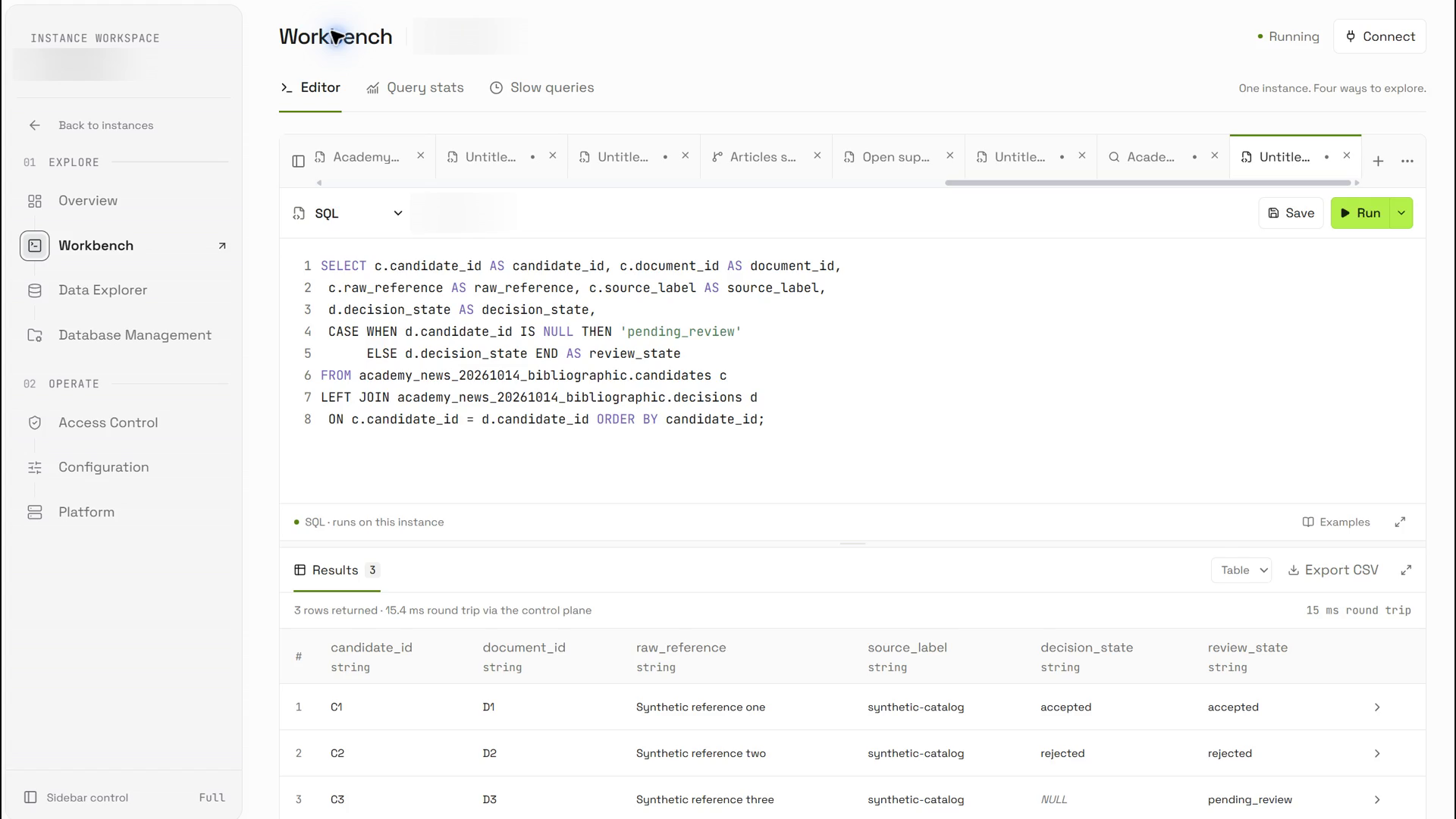The image size is (1456, 819).
Task: Click the pending_review cell in row 3
Action: pos(1250,800)
